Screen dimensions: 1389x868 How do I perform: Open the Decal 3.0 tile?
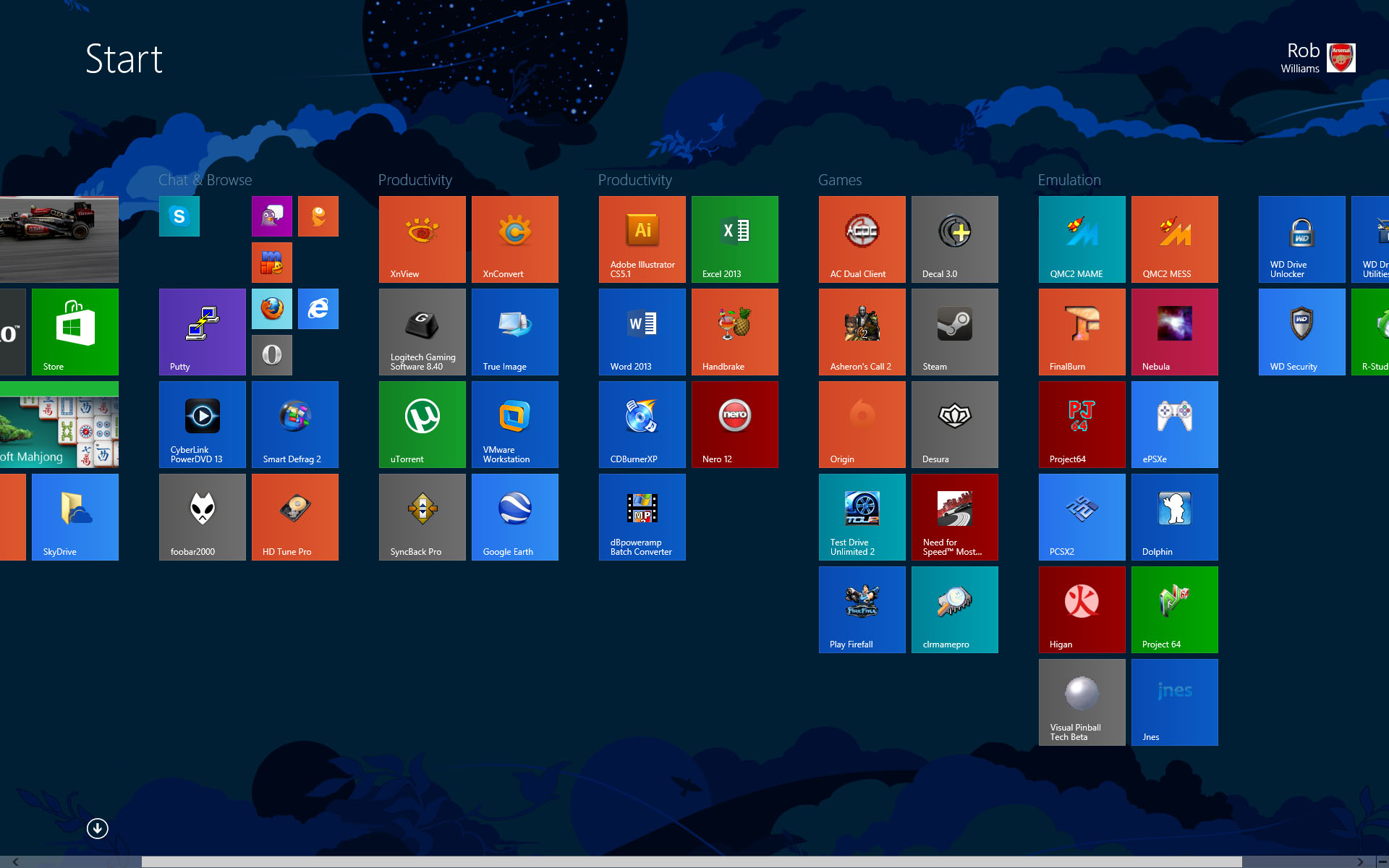[x=955, y=239]
